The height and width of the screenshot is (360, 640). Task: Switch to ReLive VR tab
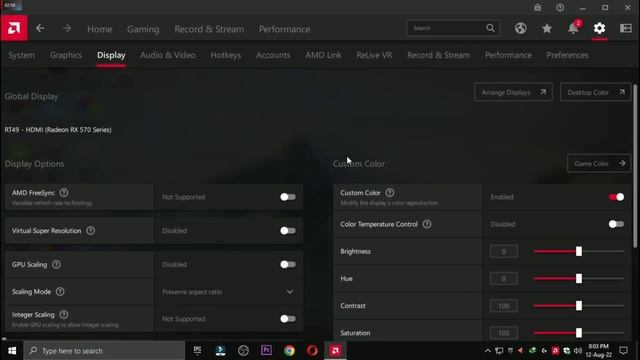coord(374,55)
